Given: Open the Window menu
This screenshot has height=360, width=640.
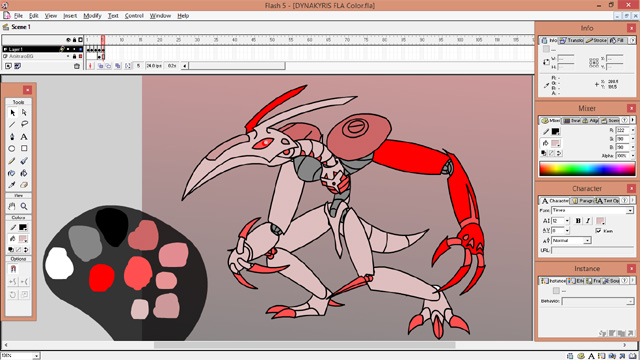Looking at the screenshot, I should point(160,16).
